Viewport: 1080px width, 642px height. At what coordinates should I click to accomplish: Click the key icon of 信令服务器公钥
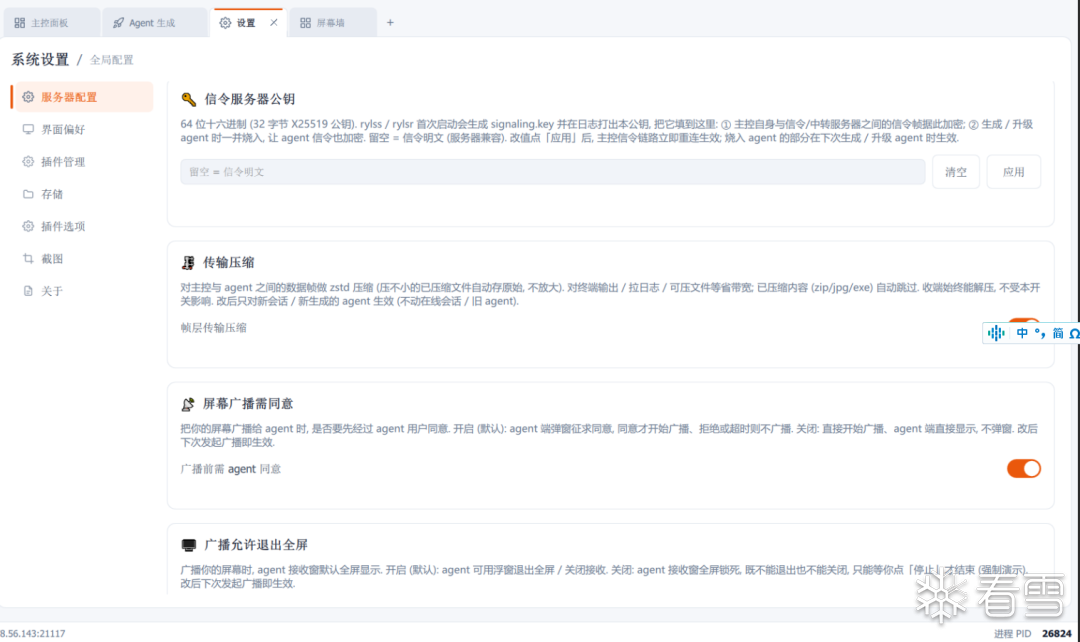coord(189,99)
